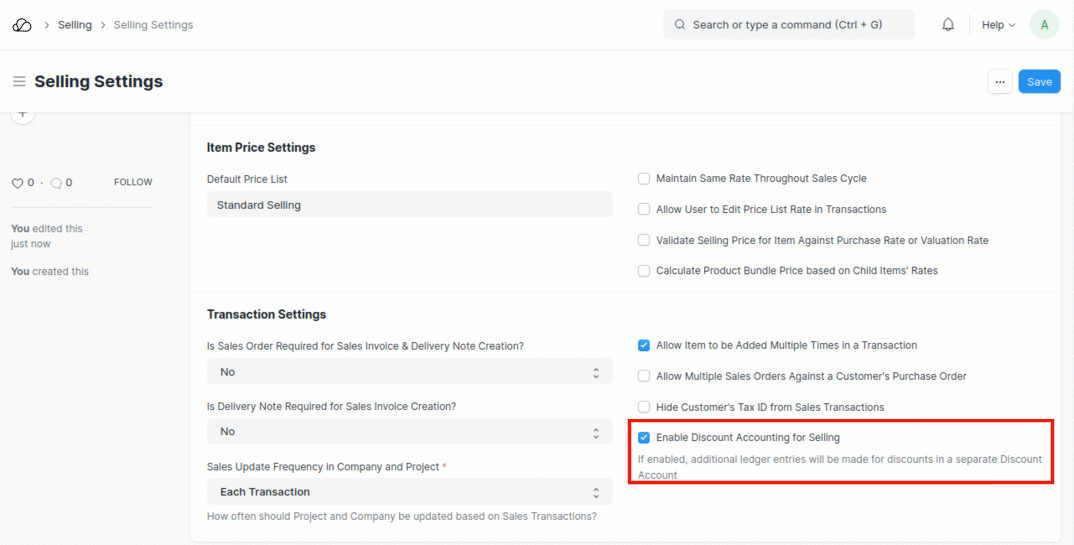Open the notifications bell

click(948, 25)
